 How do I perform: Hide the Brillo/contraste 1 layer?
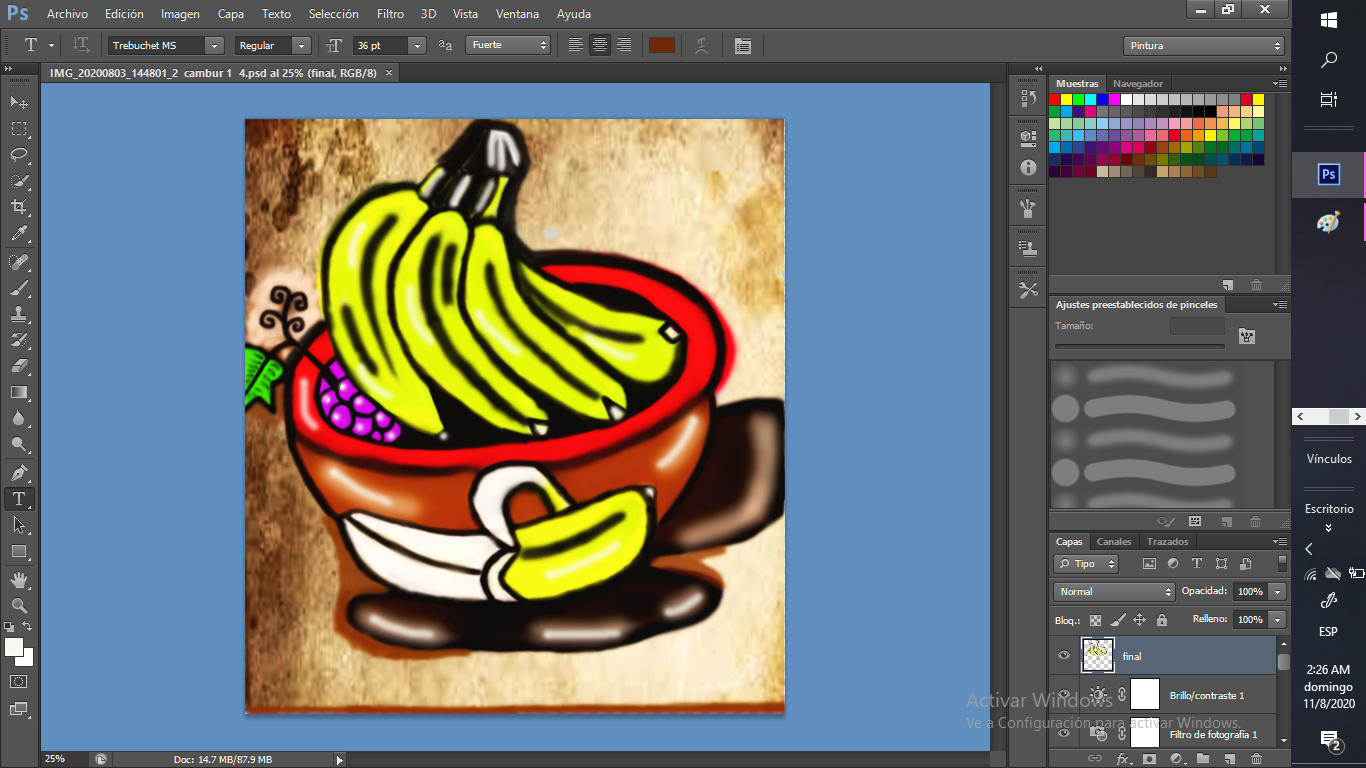pos(1064,694)
